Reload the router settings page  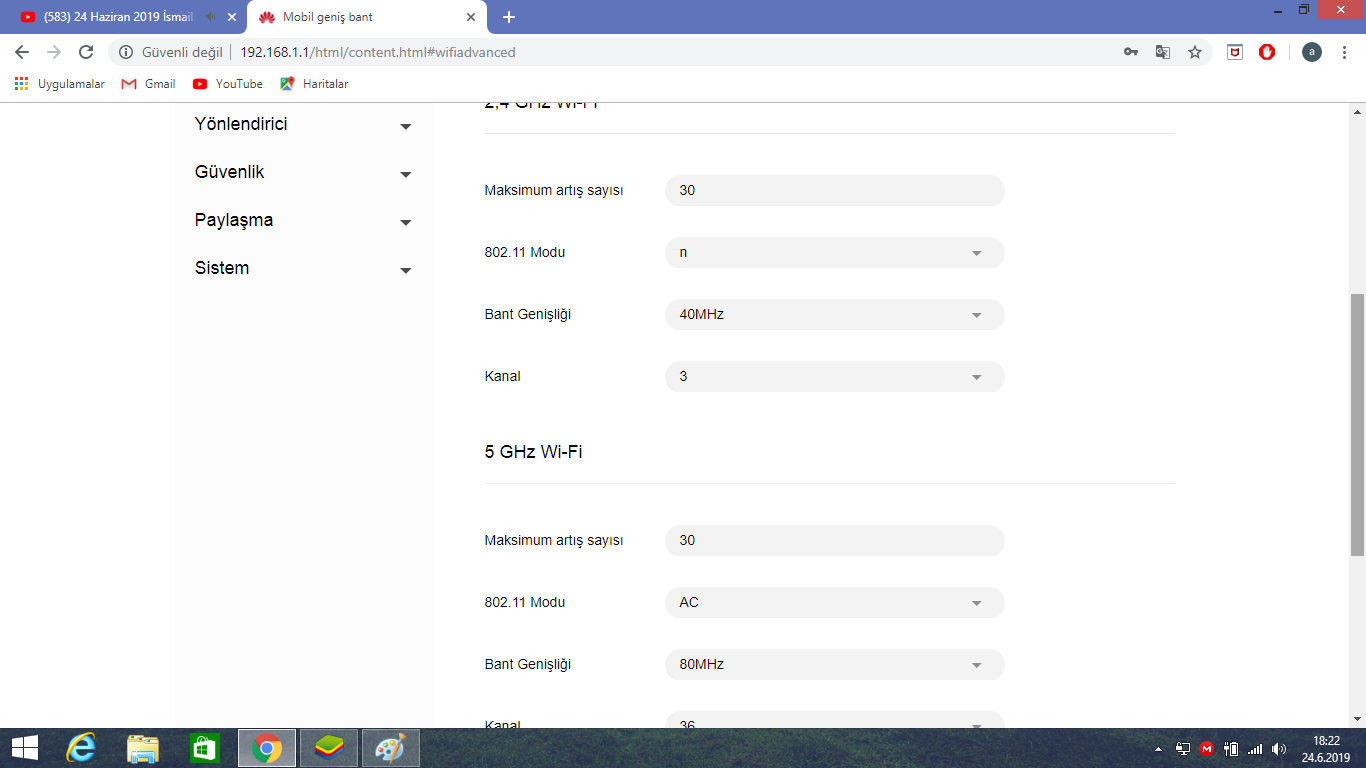[x=86, y=52]
